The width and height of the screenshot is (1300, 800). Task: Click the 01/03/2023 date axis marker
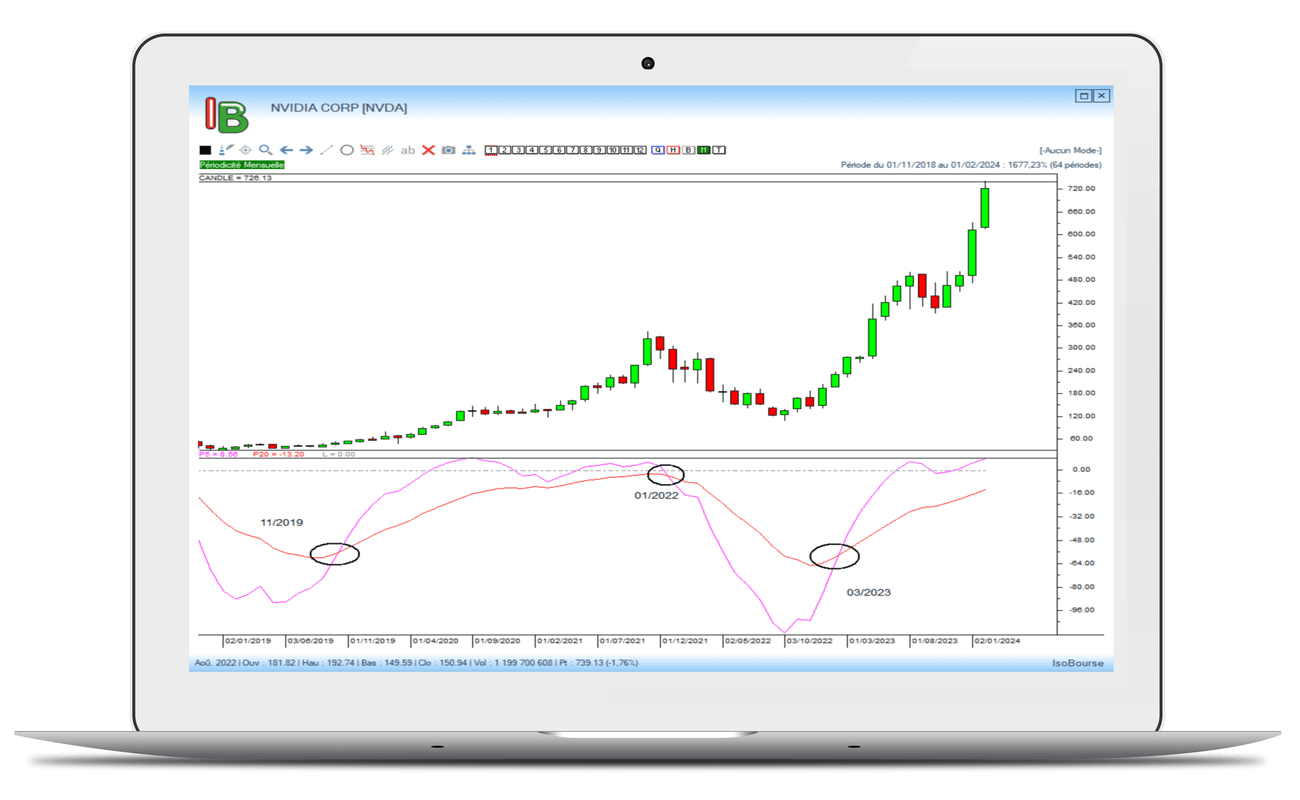[x=872, y=641]
